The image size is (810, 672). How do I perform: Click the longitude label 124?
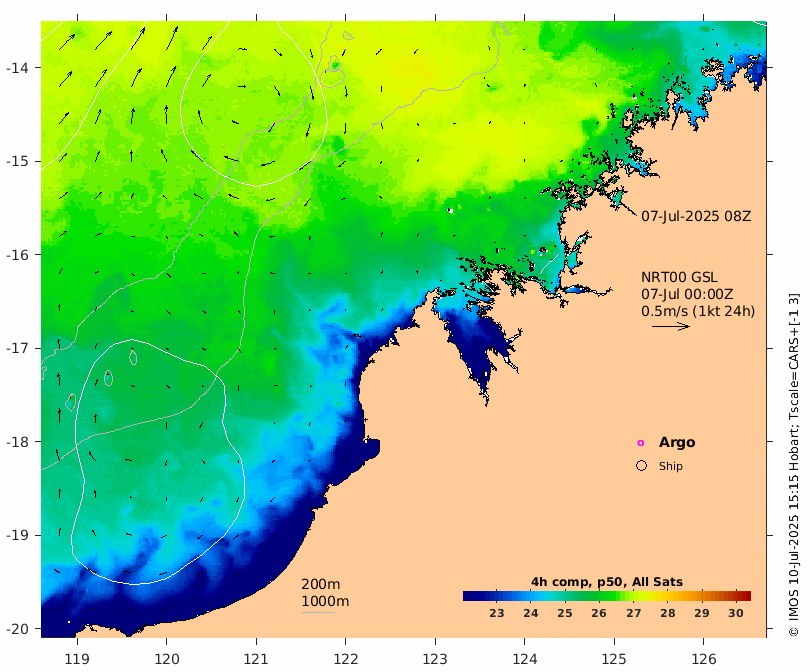525,659
